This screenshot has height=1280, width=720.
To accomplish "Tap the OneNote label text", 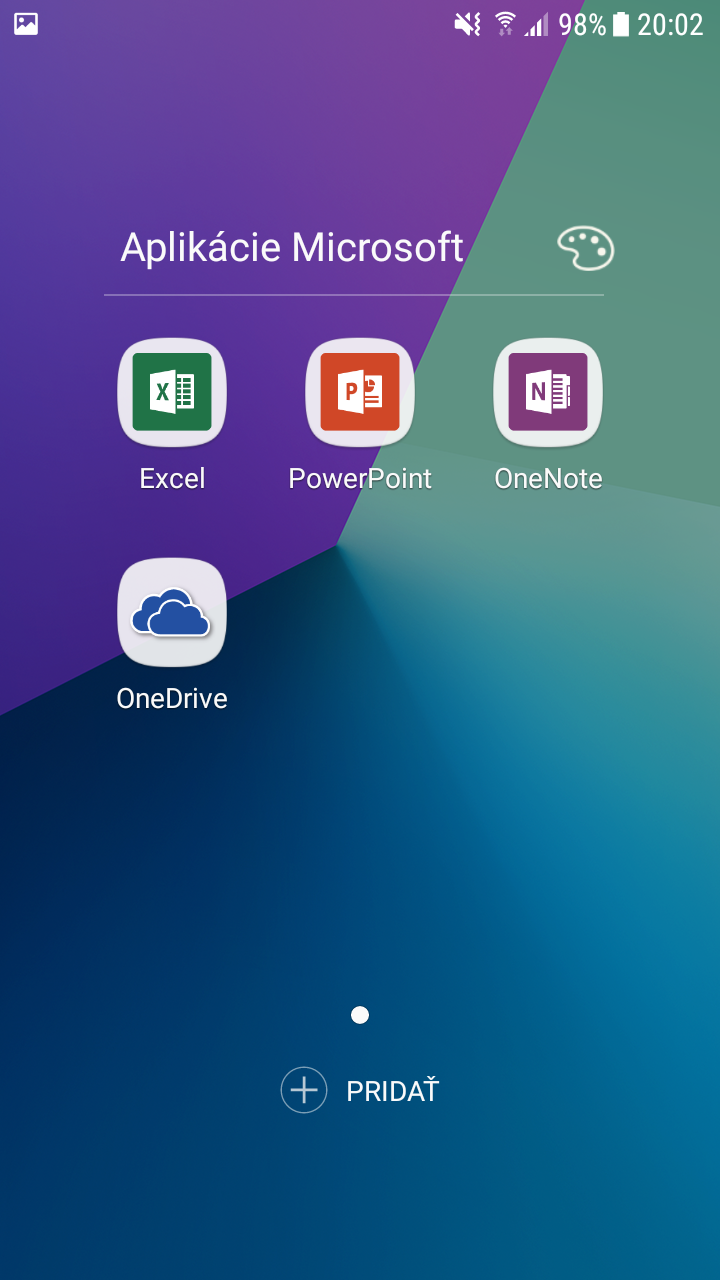I will (548, 479).
